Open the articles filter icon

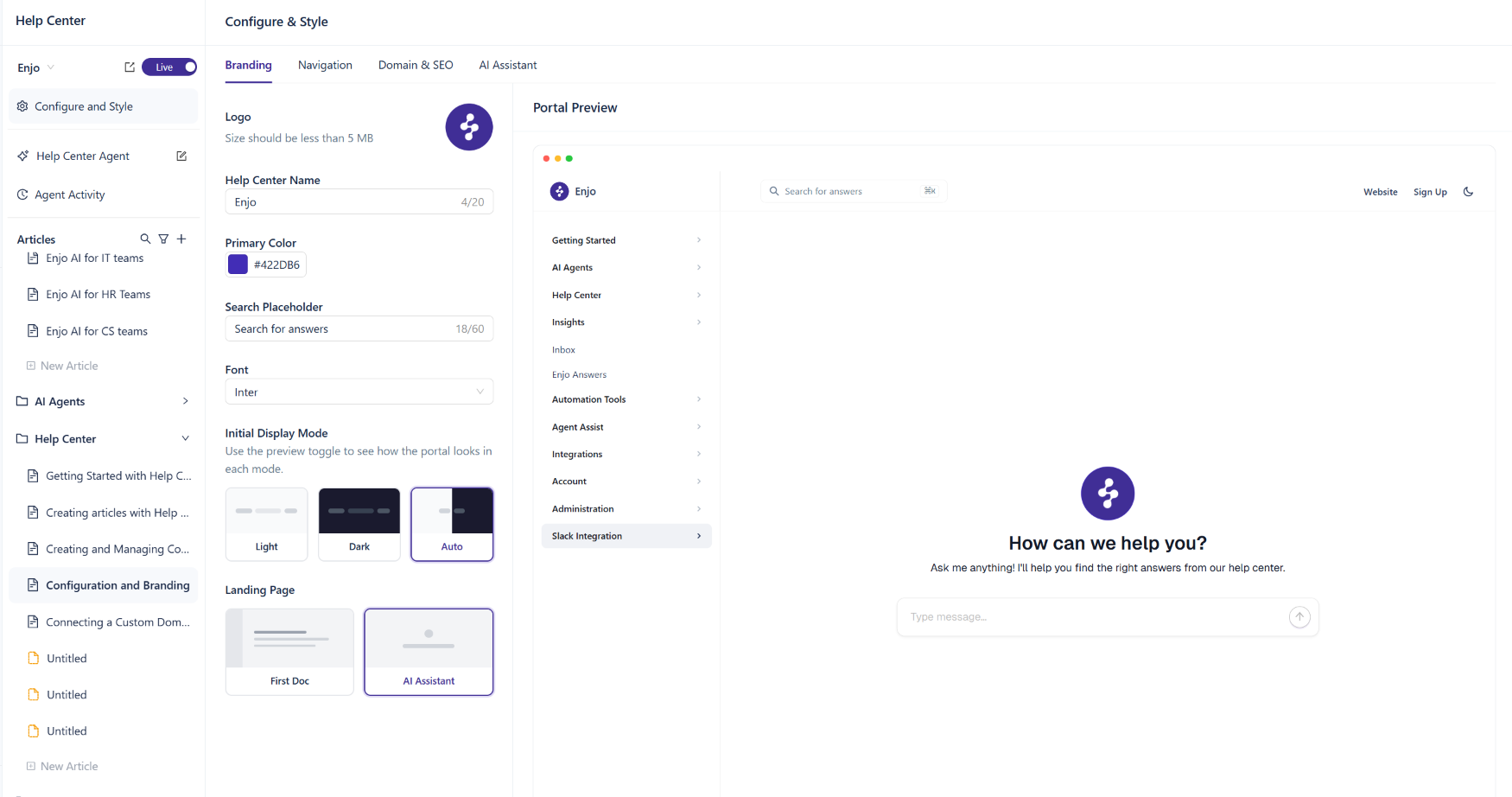(163, 239)
